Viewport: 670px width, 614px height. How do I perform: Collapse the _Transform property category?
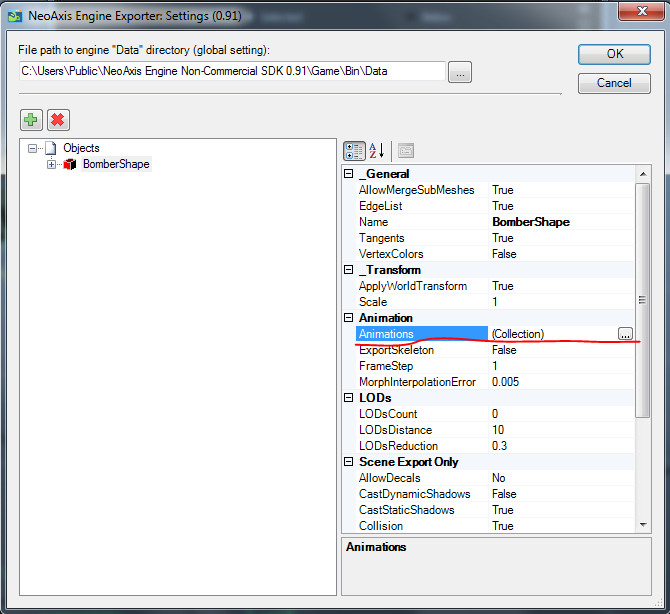349,270
